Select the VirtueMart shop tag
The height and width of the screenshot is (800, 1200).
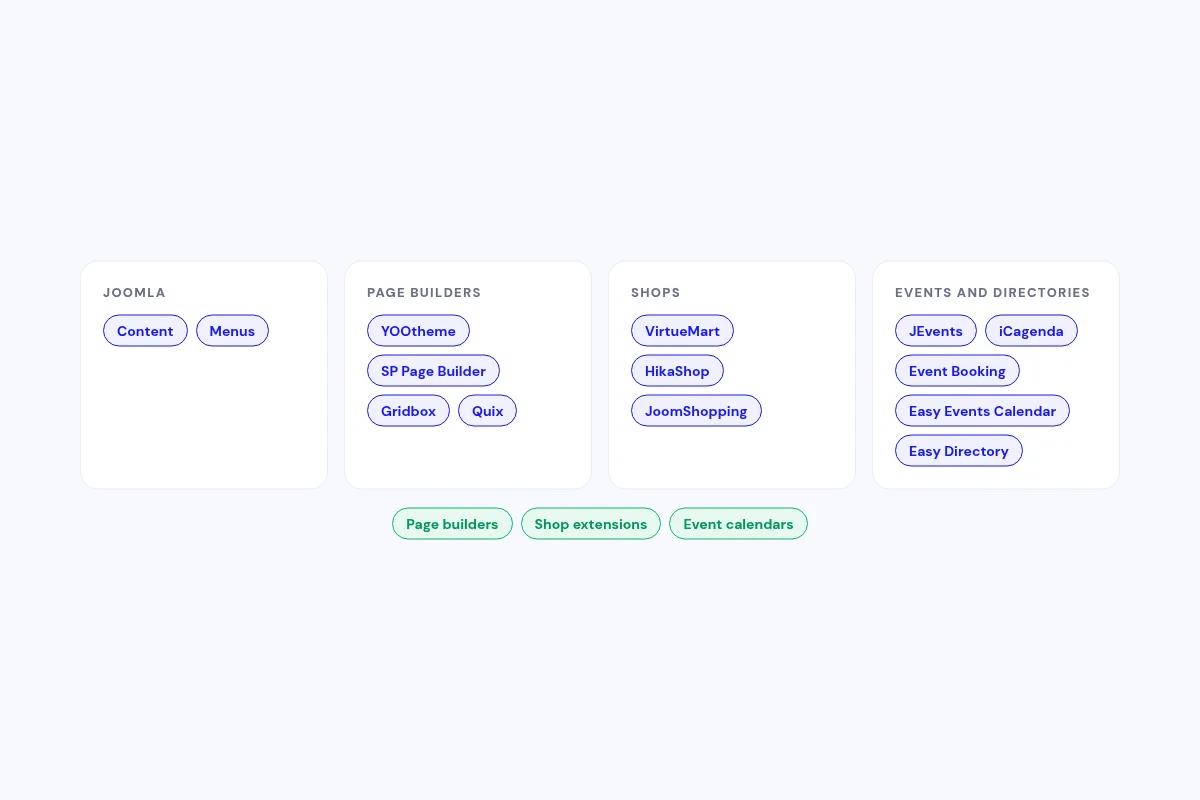(x=682, y=331)
